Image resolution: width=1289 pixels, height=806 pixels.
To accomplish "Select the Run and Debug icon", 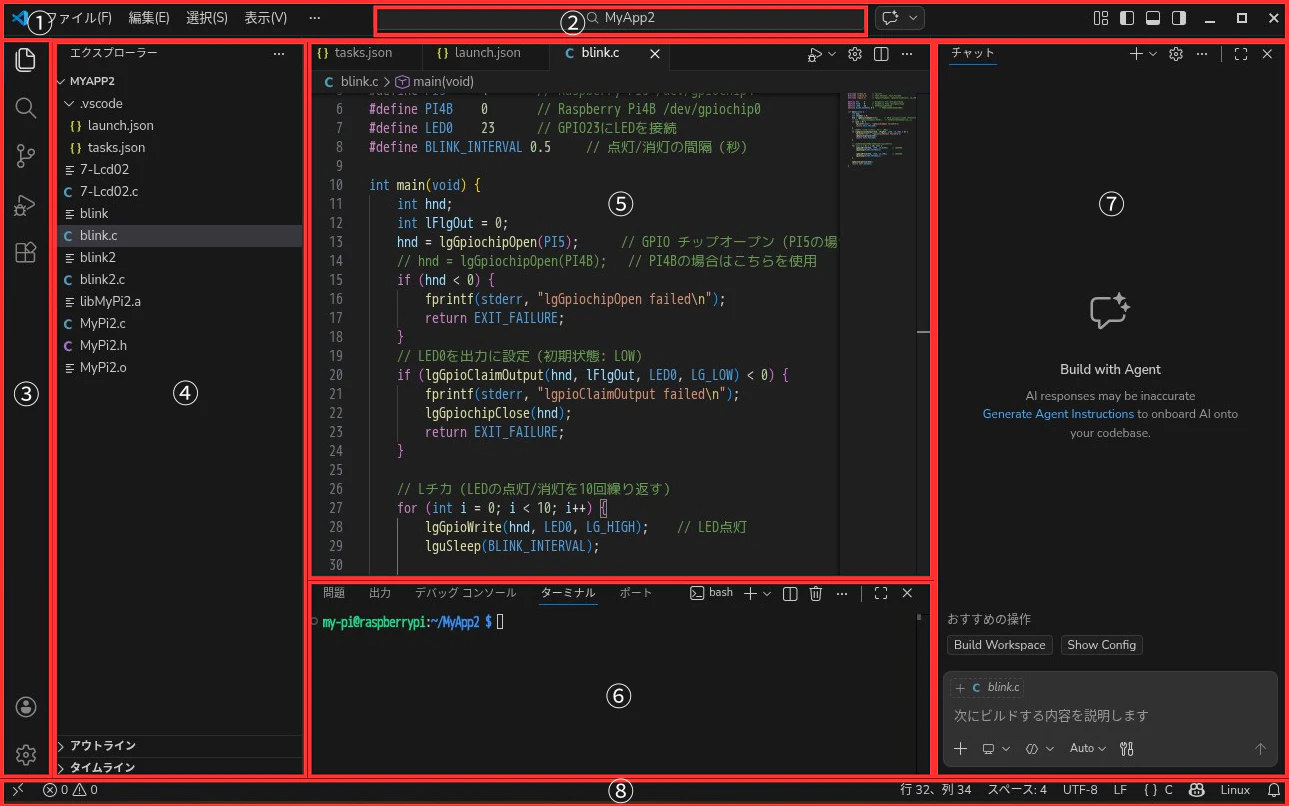I will (x=25, y=205).
